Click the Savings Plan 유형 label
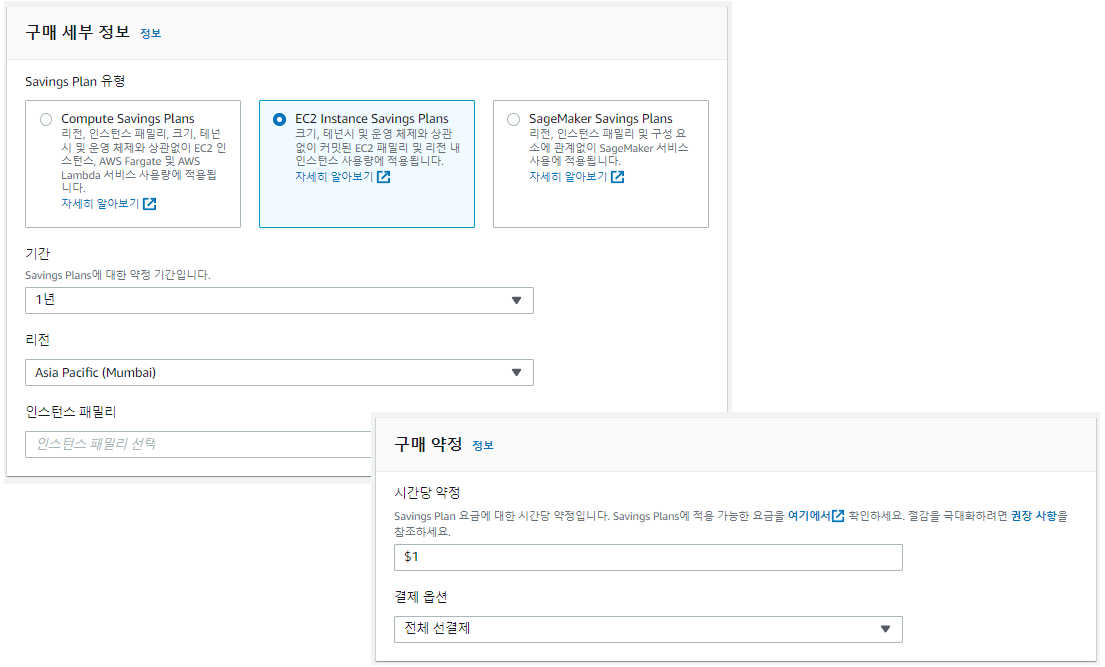 pos(75,81)
